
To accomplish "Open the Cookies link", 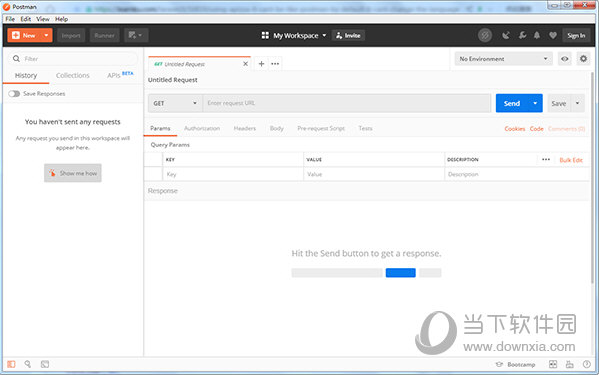I will [x=515, y=129].
